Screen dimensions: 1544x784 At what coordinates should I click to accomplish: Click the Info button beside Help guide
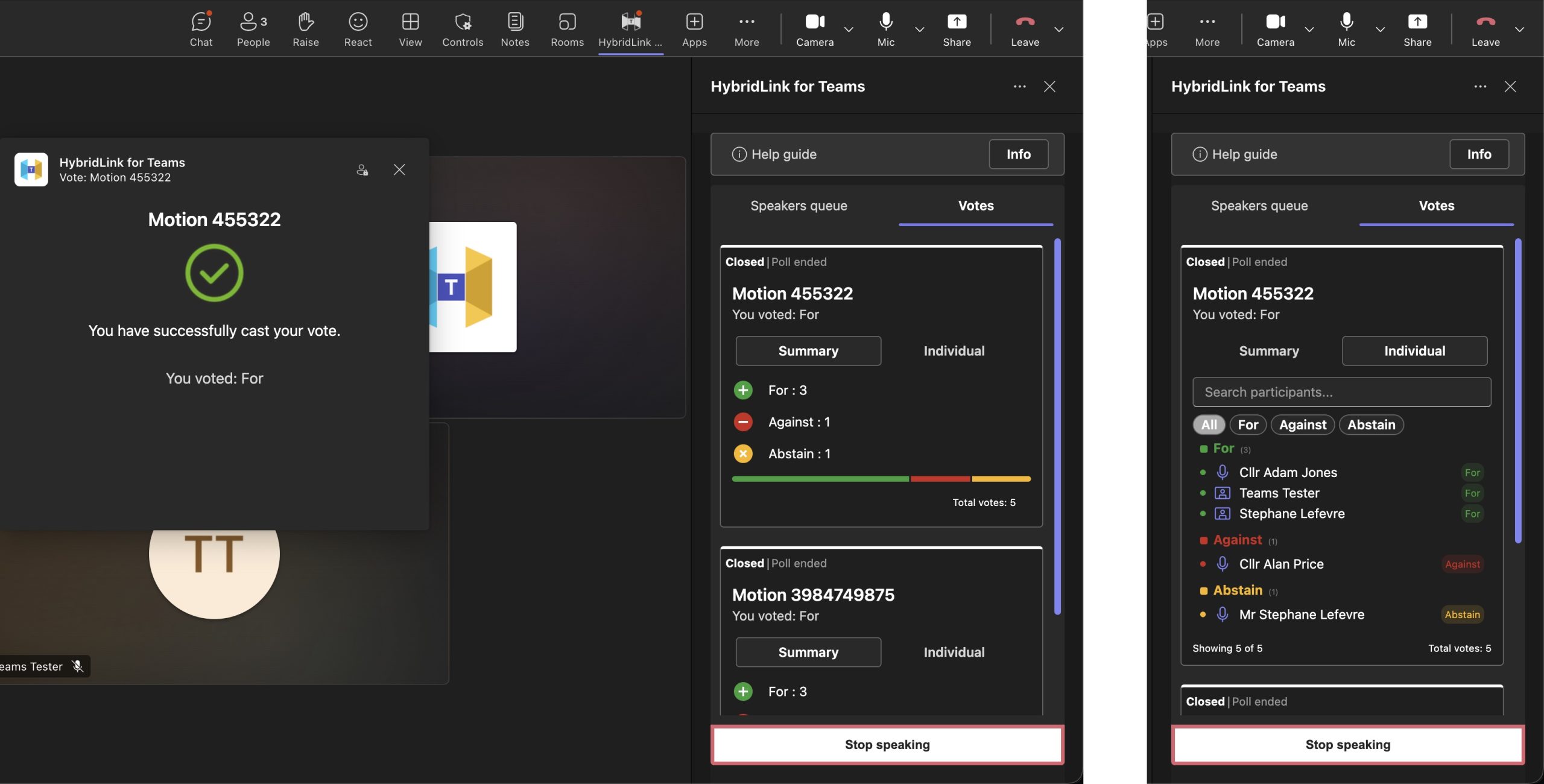(1018, 154)
